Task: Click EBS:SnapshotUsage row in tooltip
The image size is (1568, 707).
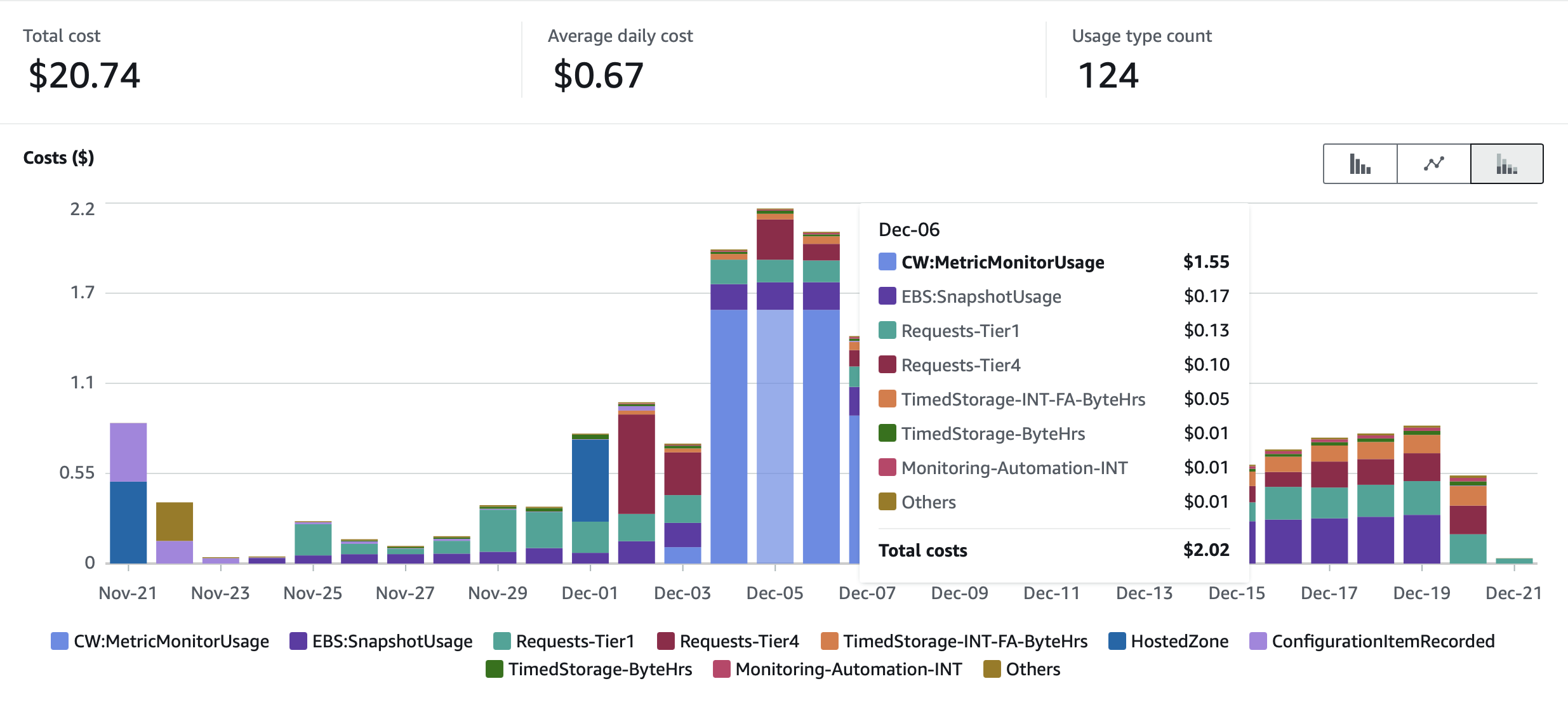Action: pos(1054,296)
